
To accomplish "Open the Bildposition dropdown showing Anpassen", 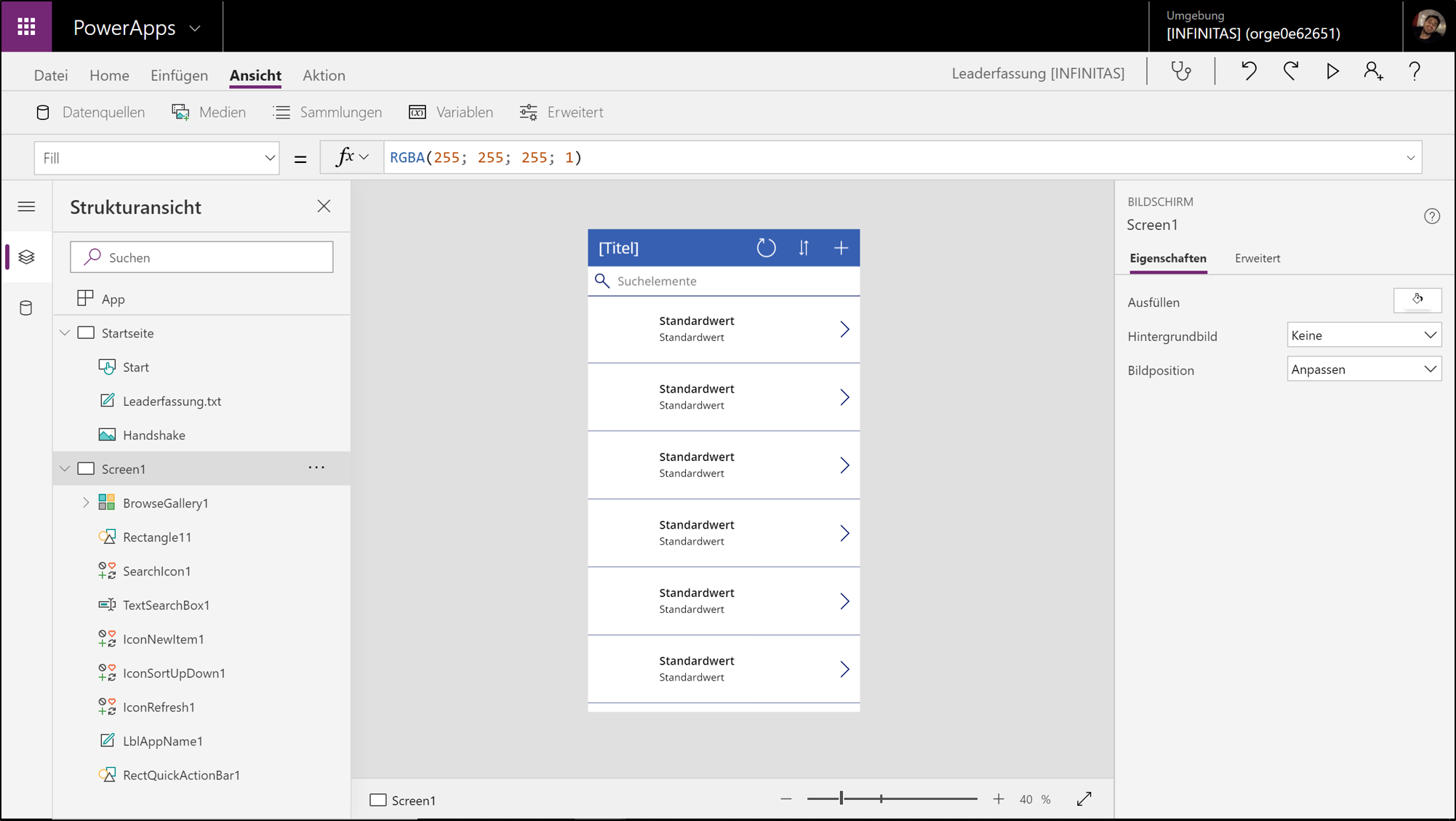I will pyautogui.click(x=1364, y=369).
